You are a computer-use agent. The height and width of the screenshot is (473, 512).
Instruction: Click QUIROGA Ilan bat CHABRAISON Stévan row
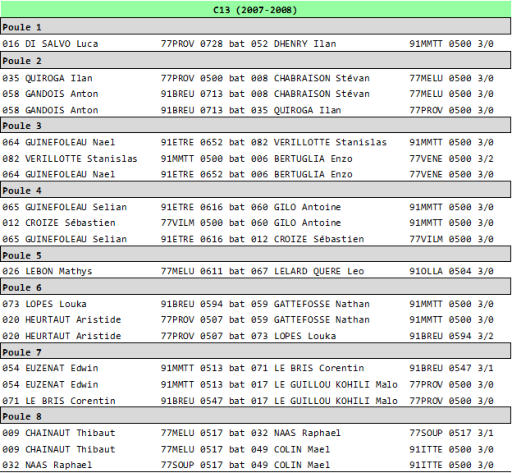pos(256,78)
